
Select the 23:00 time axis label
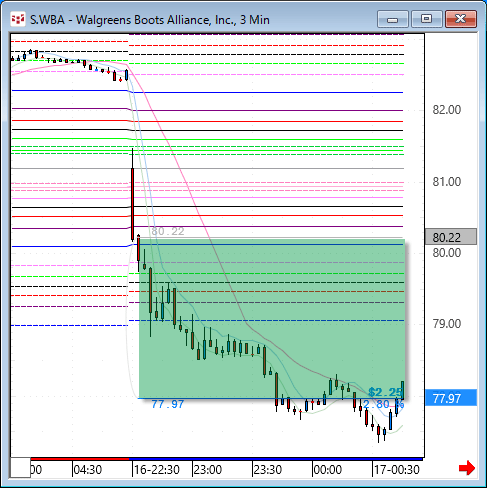208,470
